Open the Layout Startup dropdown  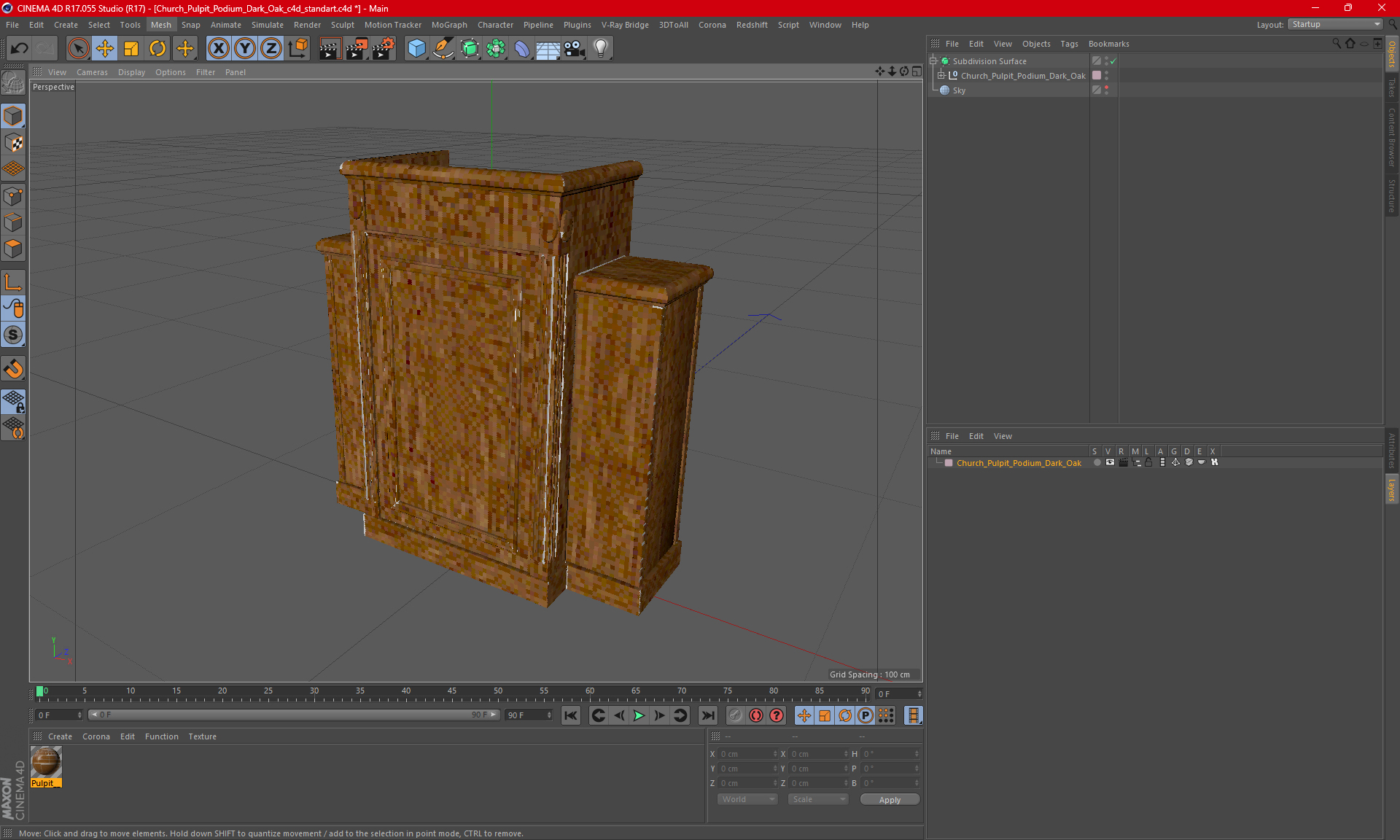tap(1335, 24)
